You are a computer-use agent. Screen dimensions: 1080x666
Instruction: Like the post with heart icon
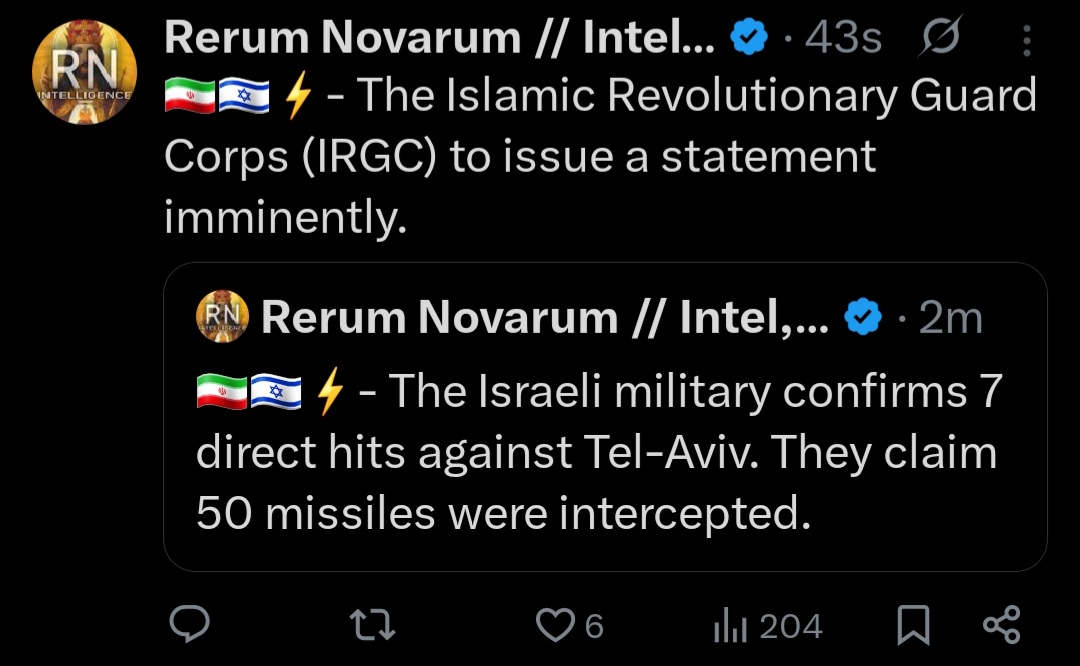tap(554, 625)
